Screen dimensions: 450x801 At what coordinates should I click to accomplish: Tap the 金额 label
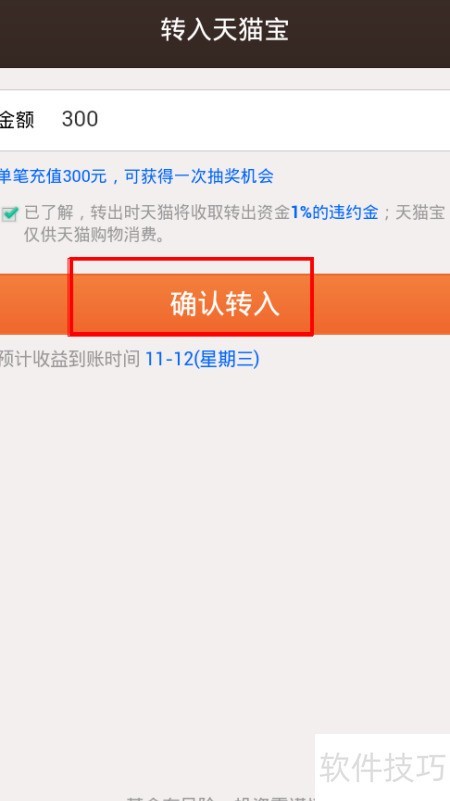pyautogui.click(x=16, y=120)
